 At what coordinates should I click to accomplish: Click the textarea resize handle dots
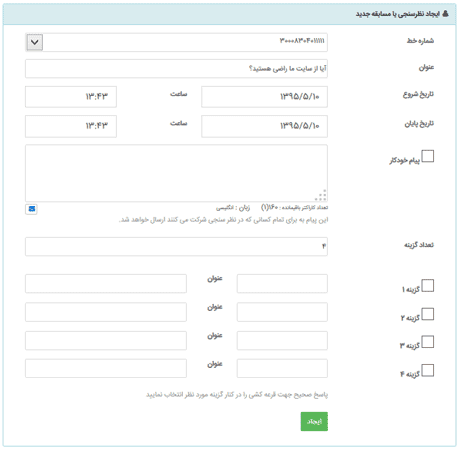(321, 196)
